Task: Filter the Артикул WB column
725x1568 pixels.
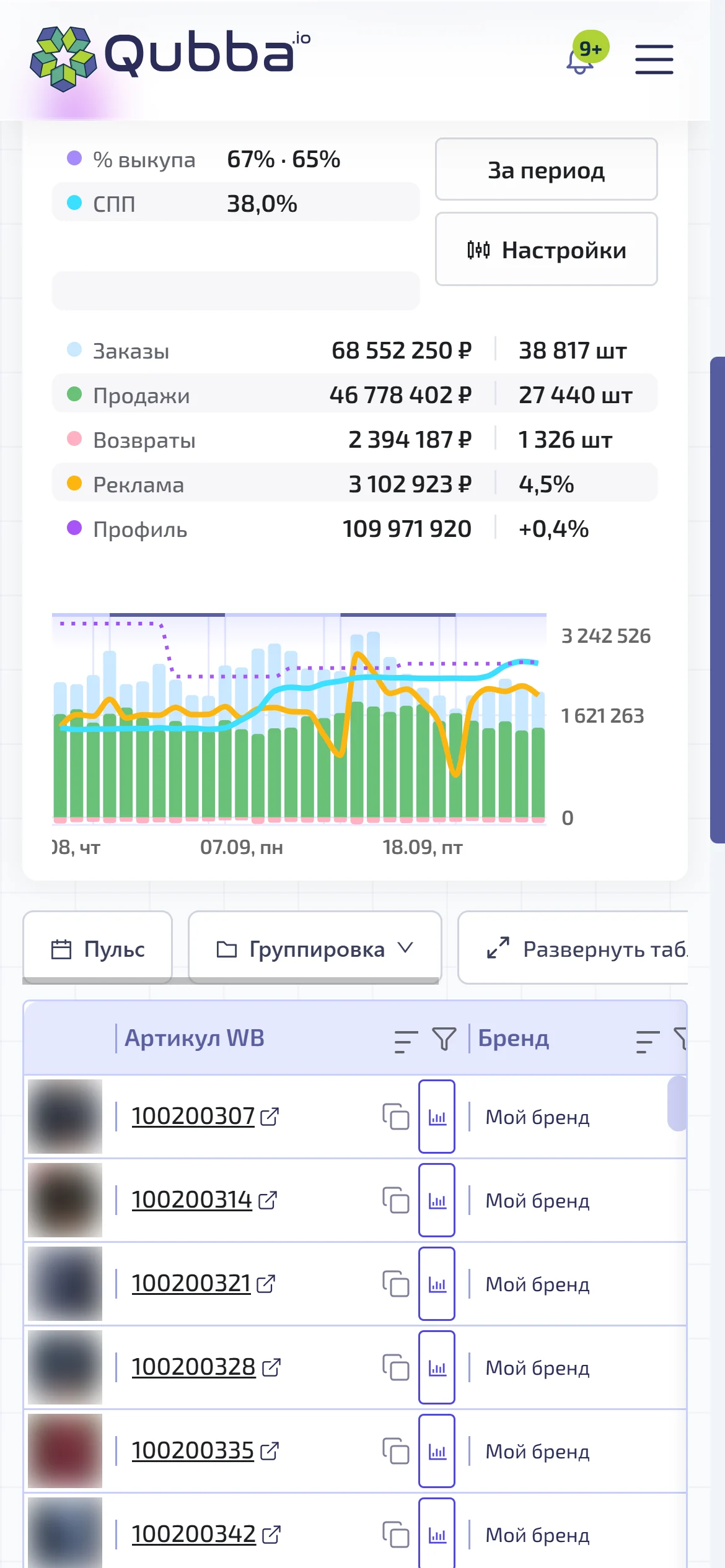Action: (444, 1039)
